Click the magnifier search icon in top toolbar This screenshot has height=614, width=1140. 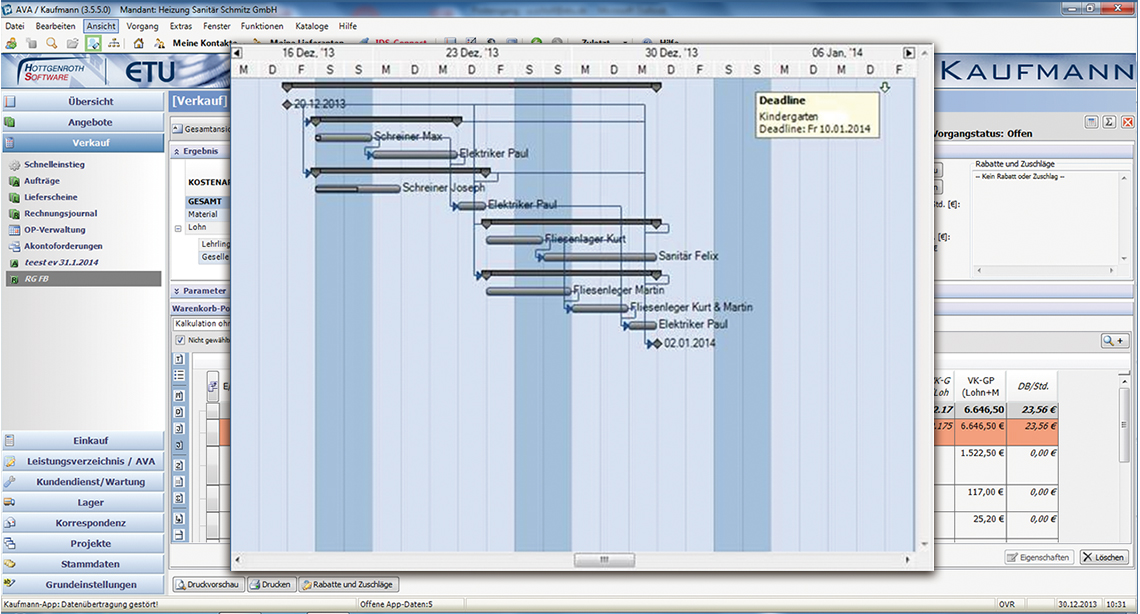pyautogui.click(x=51, y=43)
